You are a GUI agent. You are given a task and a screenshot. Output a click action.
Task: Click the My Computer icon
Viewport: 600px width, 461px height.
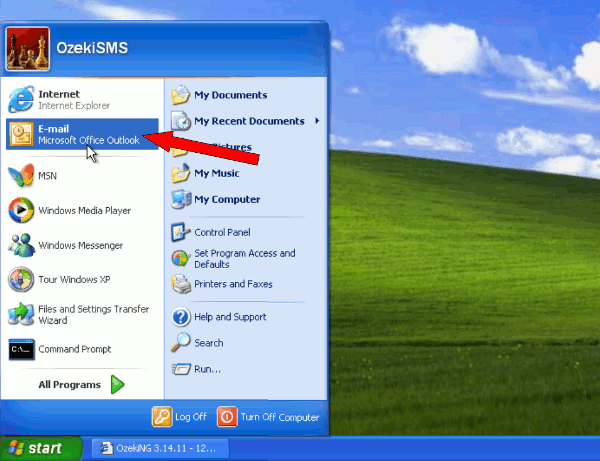tap(181, 199)
